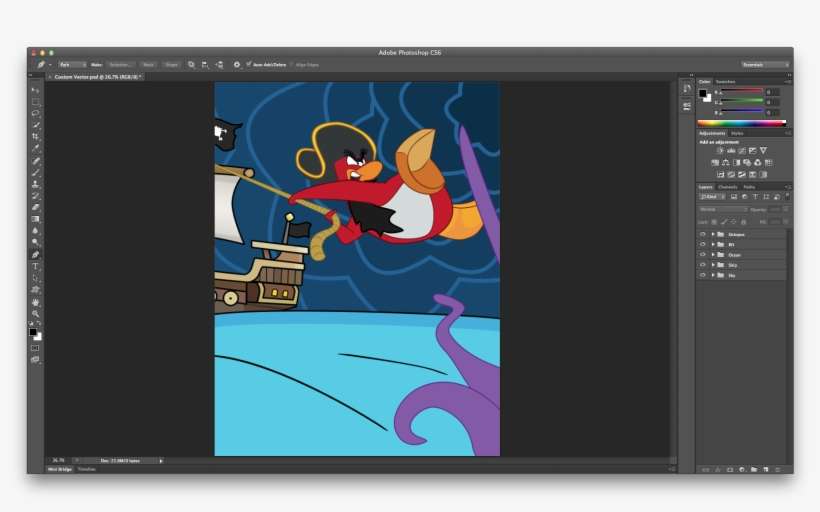Select the Gradient tool
The height and width of the screenshot is (512, 820).
pos(35,219)
